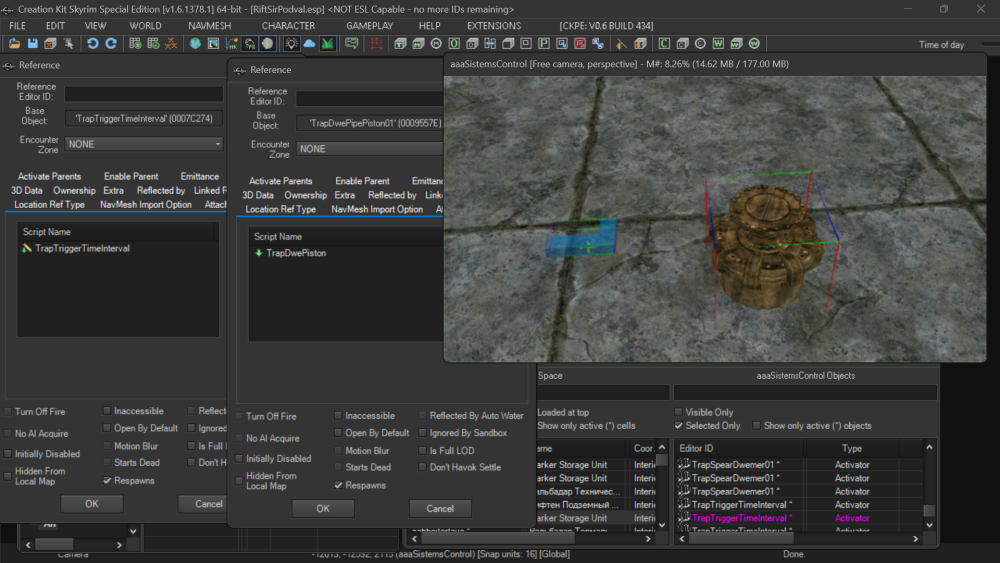Uncheck Respawns in TrapTriggerTimeInterval Reference window
1000x563 pixels.
click(x=107, y=480)
